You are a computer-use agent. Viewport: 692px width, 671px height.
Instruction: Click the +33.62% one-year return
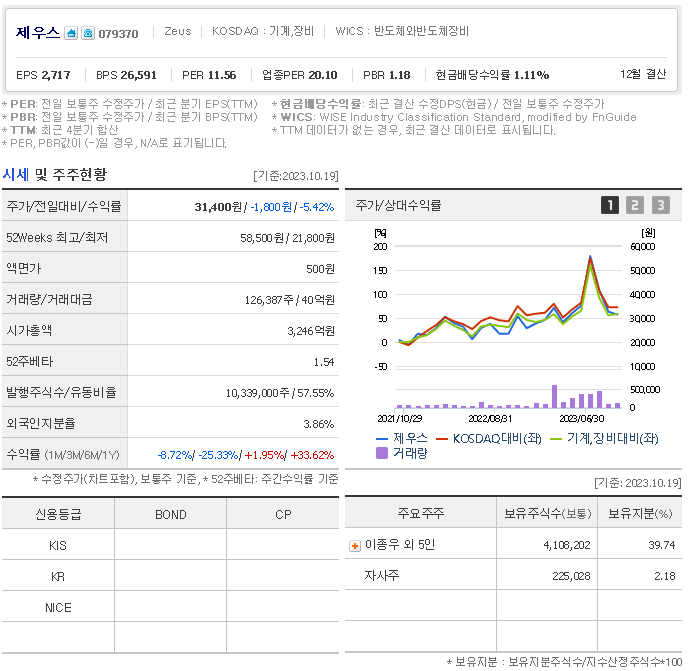pos(312,455)
